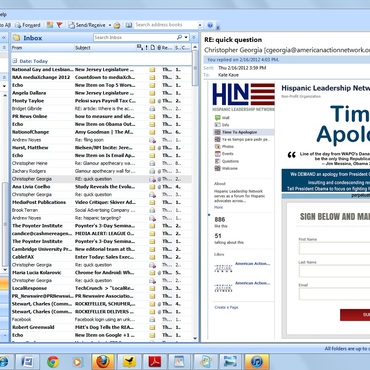Viewport: 370px width, 370px height.
Task: Click the Create a Page link
Action: point(226,307)
